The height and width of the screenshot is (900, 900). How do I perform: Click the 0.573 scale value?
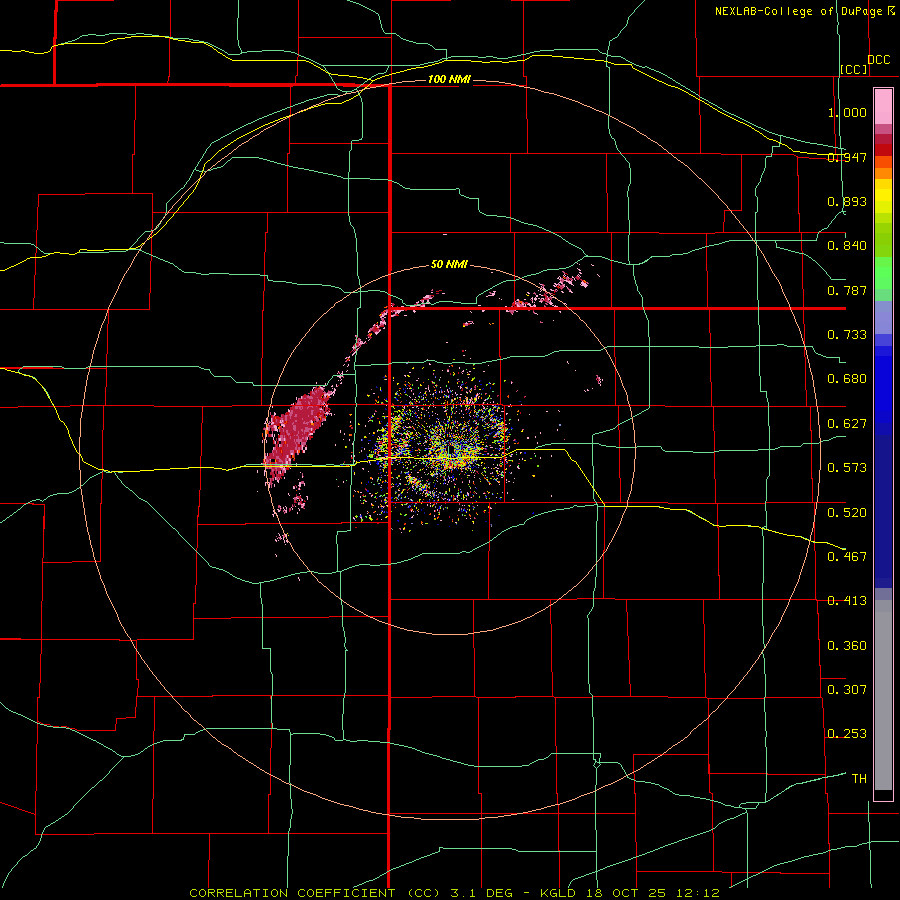click(x=847, y=468)
